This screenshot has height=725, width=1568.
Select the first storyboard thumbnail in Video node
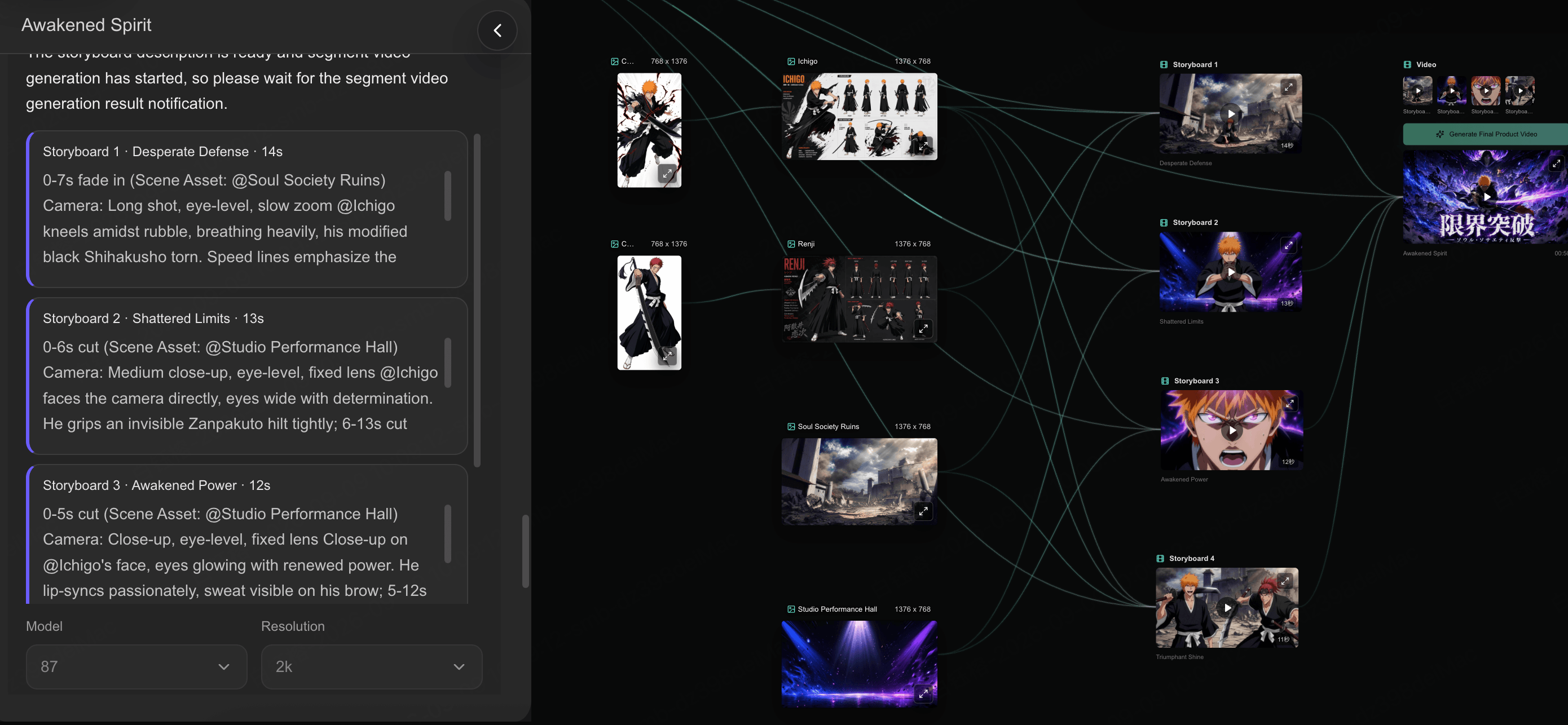click(x=1417, y=91)
